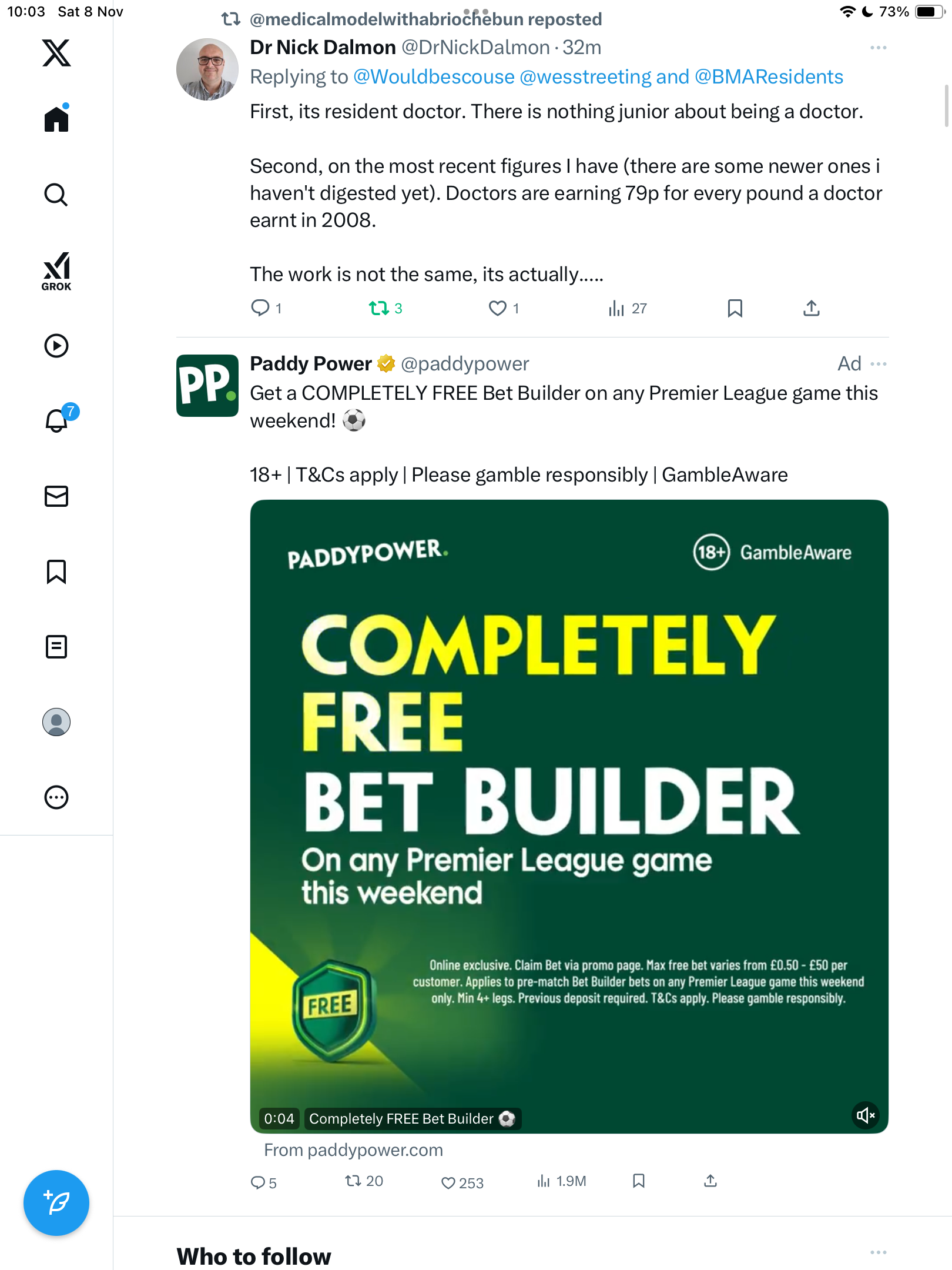The width and height of the screenshot is (952, 1270).
Task: Open the Lists icon in sidebar
Action: [56, 646]
